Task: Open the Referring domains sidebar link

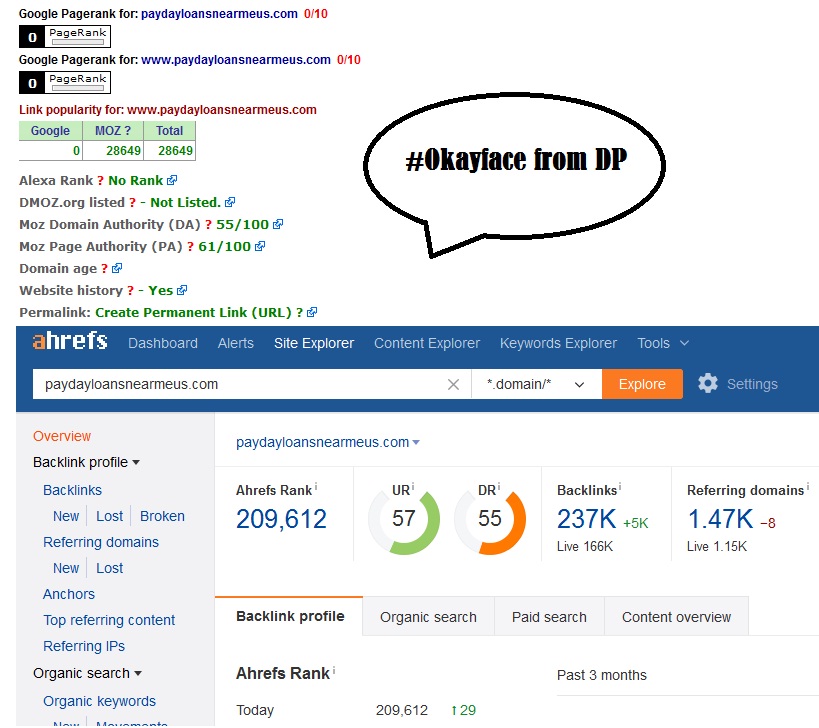Action: 101,542
